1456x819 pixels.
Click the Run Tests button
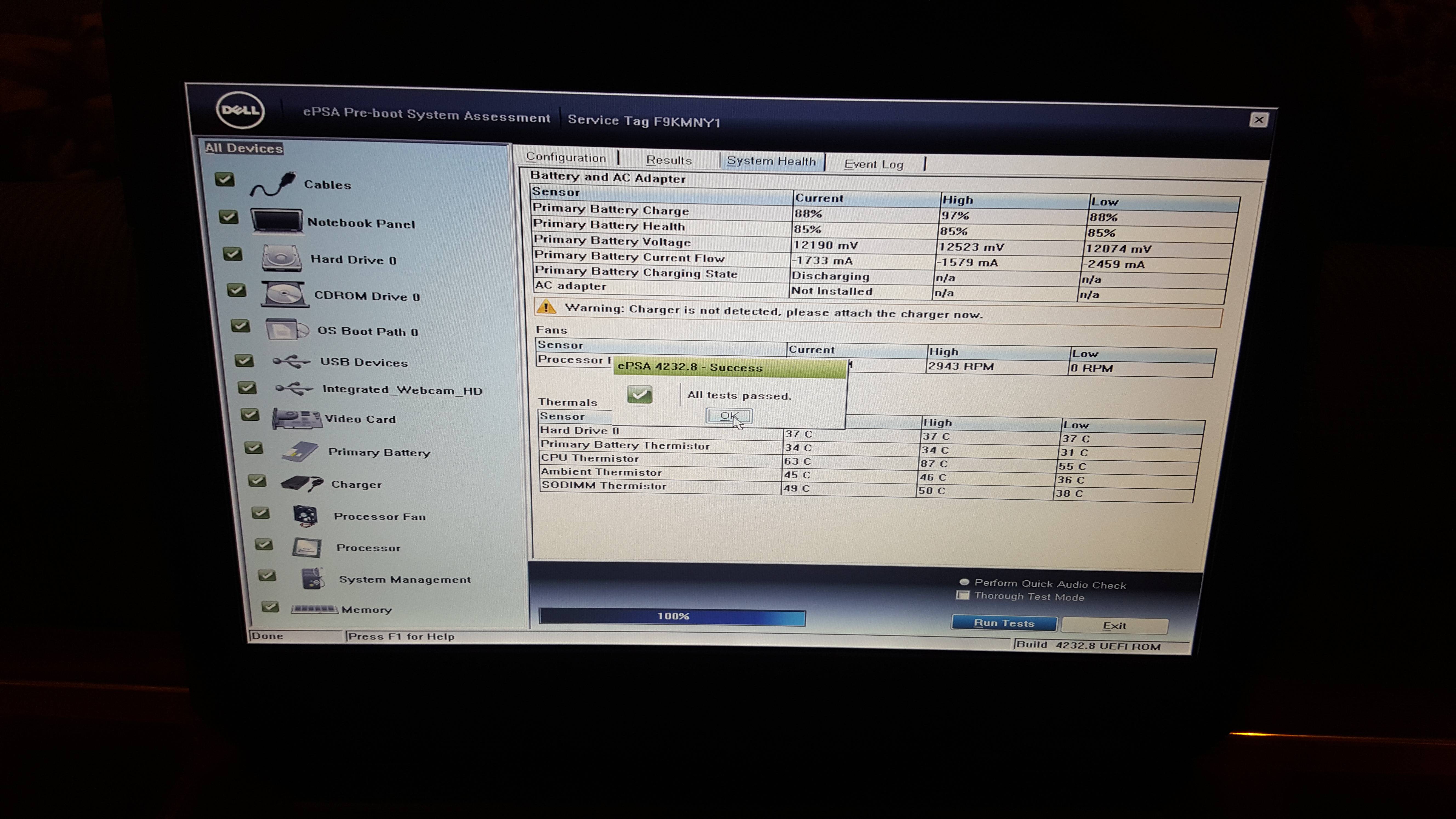pyautogui.click(x=1004, y=624)
